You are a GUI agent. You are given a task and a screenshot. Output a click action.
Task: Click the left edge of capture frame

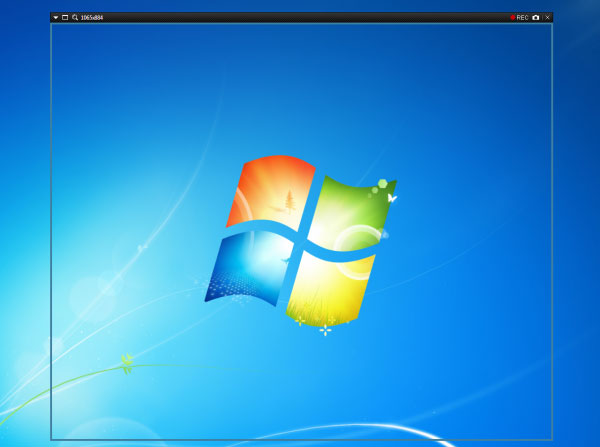pyautogui.click(x=51, y=230)
